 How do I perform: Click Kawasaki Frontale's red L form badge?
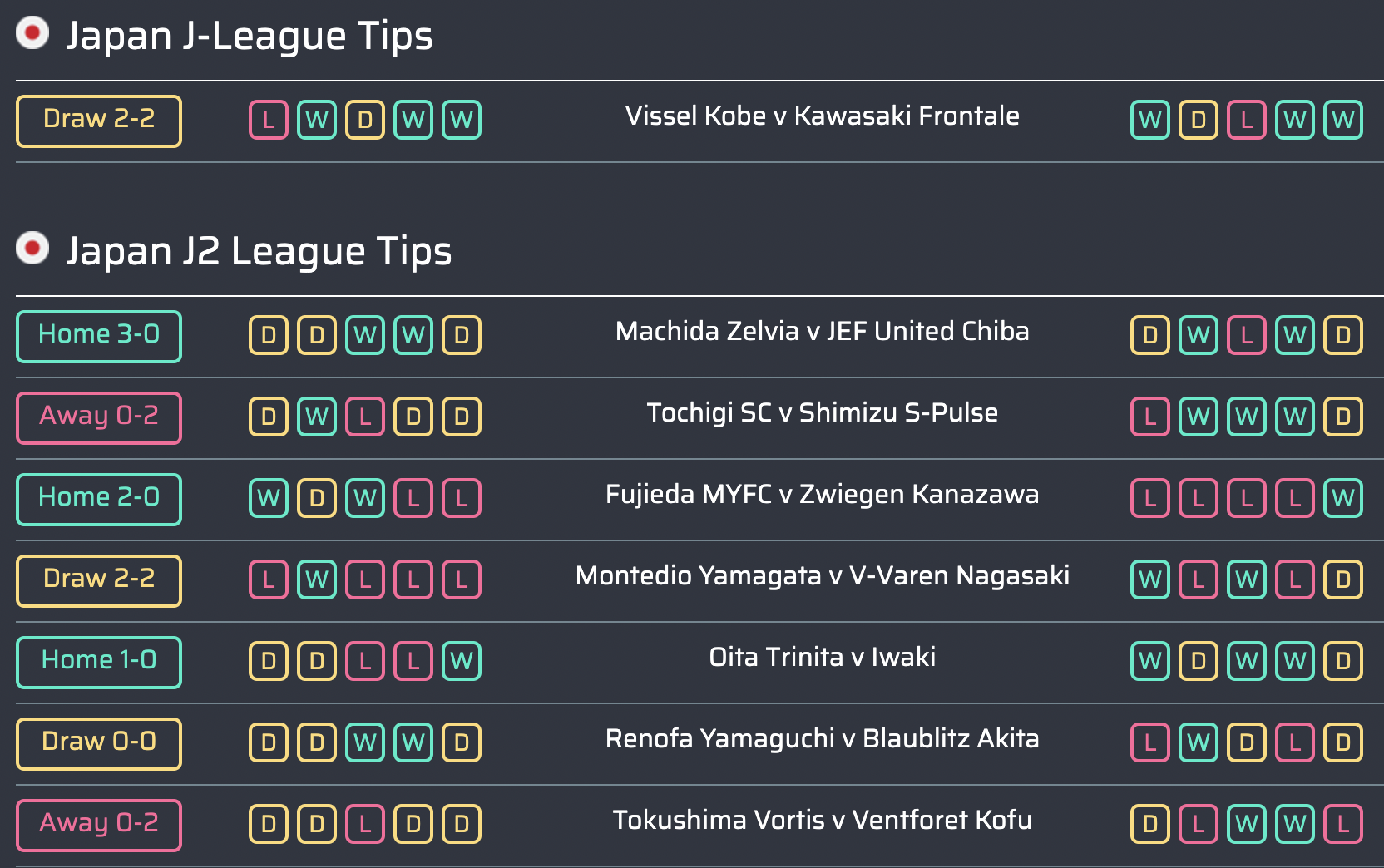click(1247, 120)
